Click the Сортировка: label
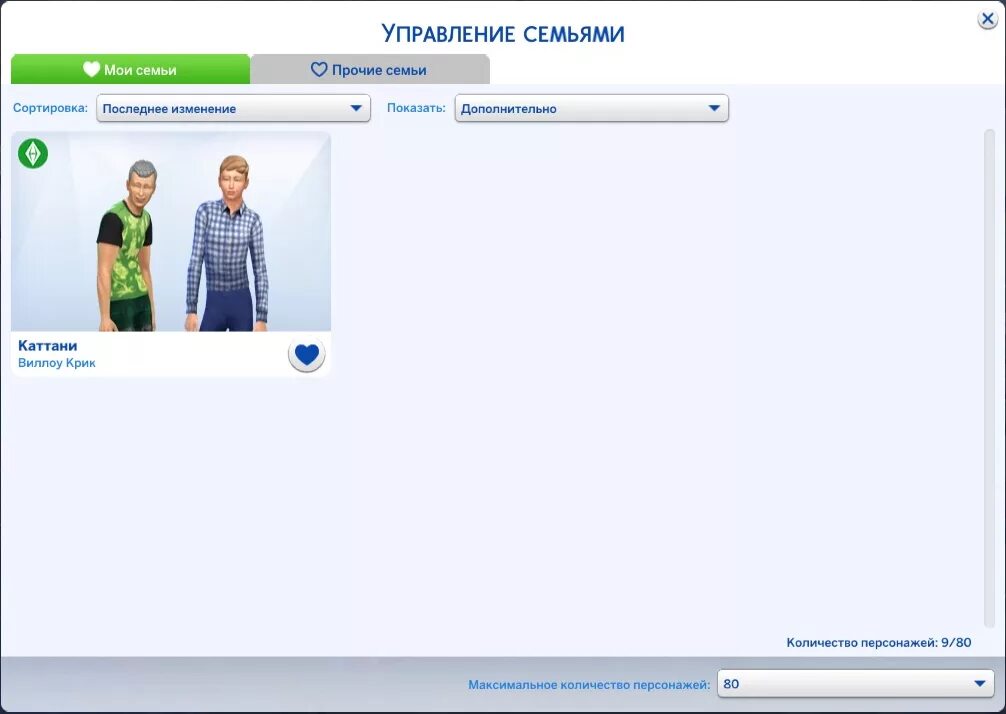 50,108
